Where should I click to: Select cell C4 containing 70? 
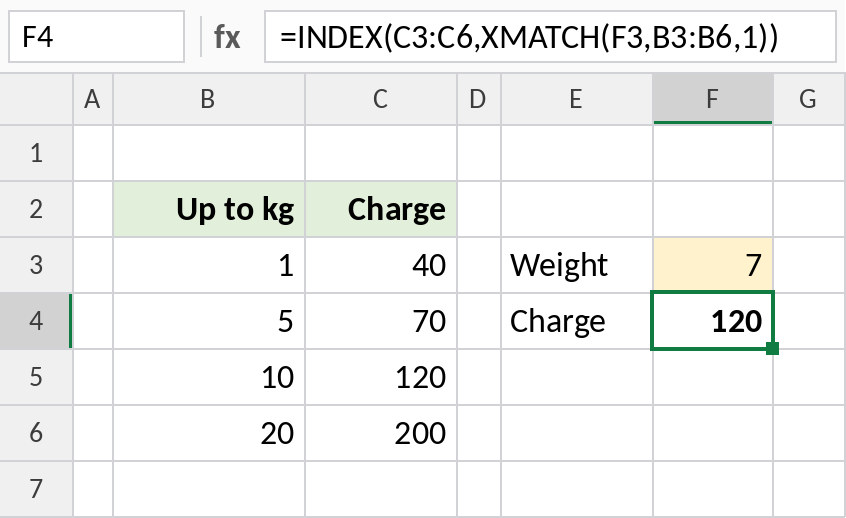point(381,321)
